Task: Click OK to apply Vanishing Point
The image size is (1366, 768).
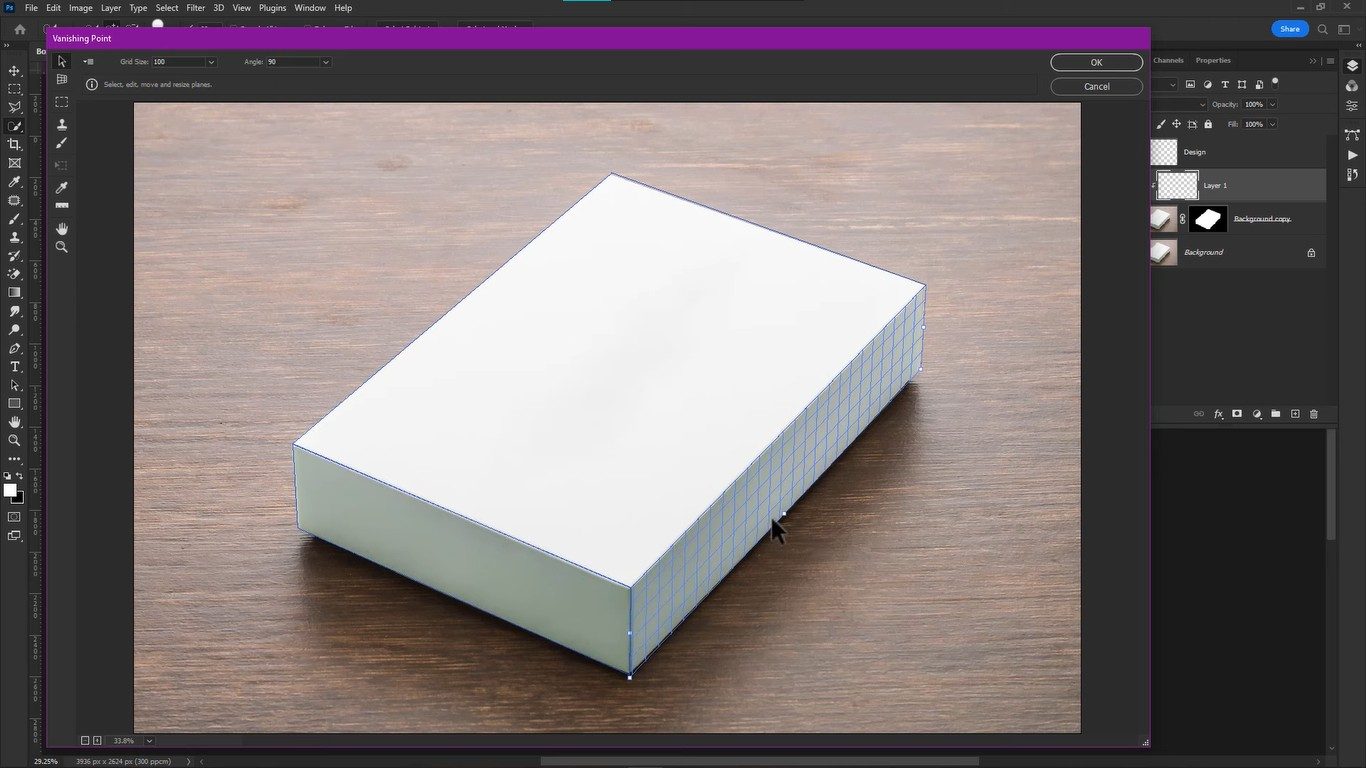Action: pyautogui.click(x=1096, y=62)
